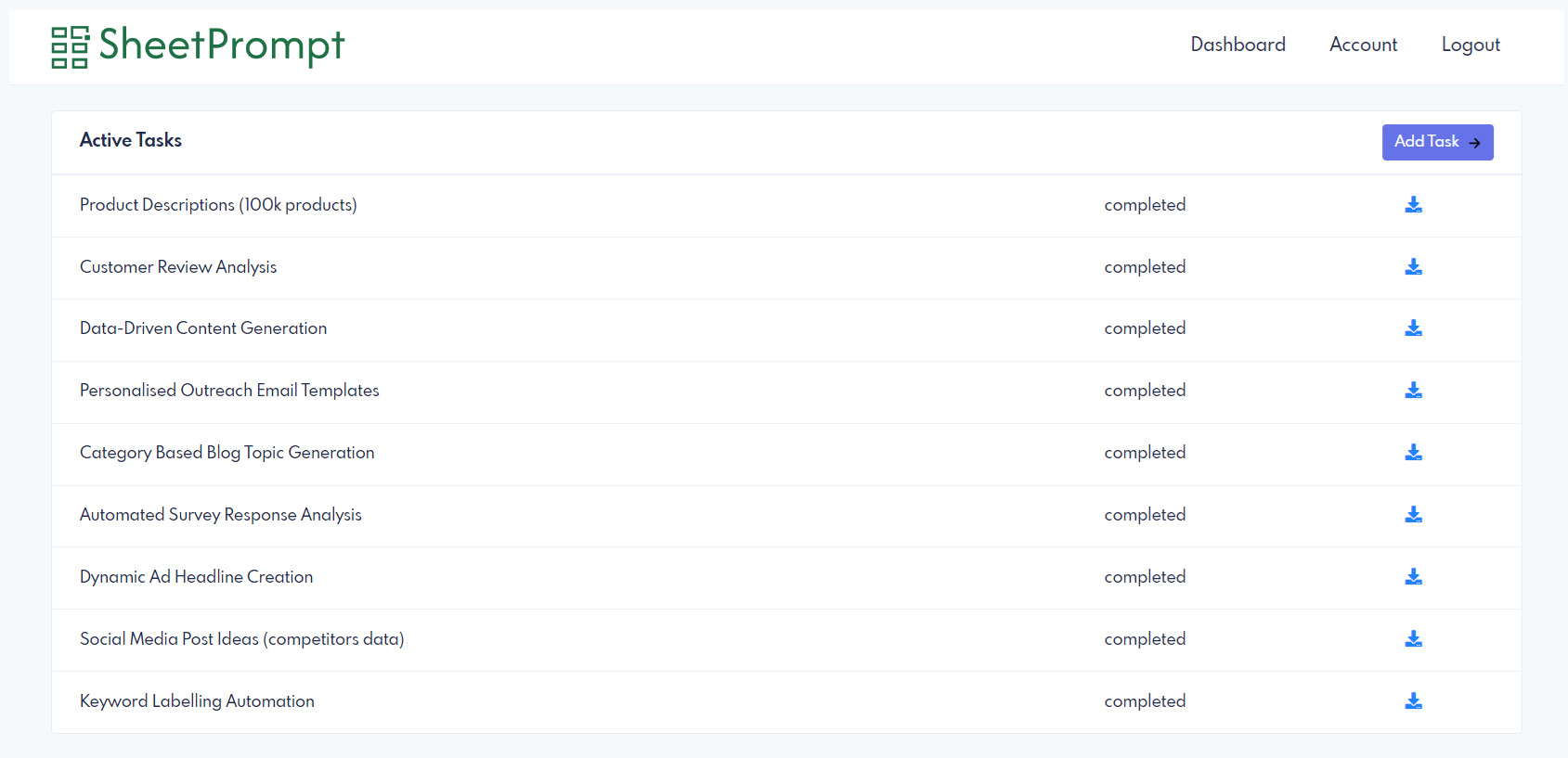Select the Data-Driven Content Generation task name
This screenshot has height=758, width=1568.
(203, 328)
